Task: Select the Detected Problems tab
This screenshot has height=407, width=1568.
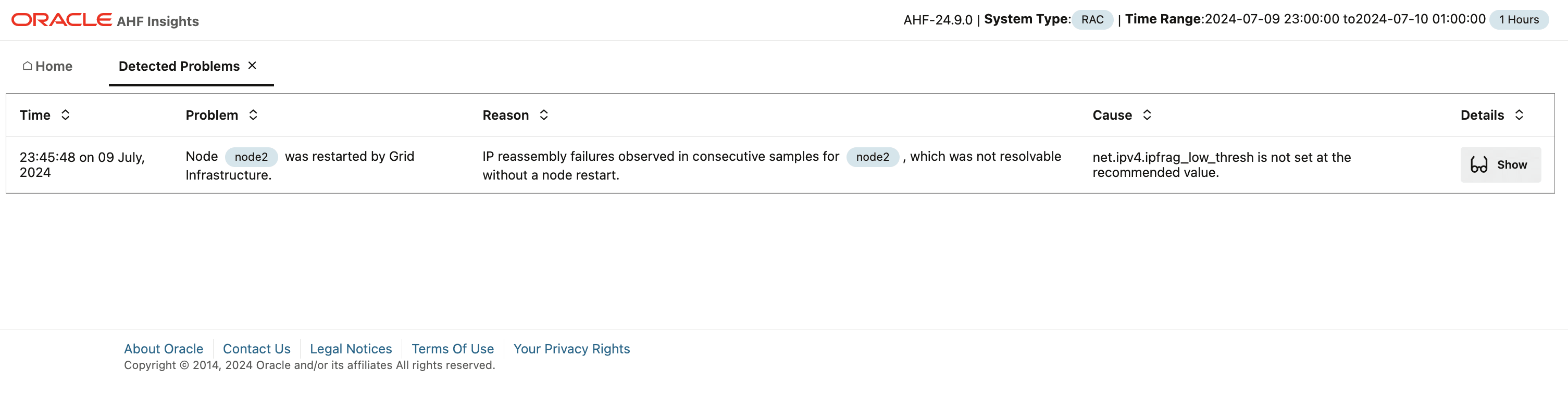Action: point(179,66)
